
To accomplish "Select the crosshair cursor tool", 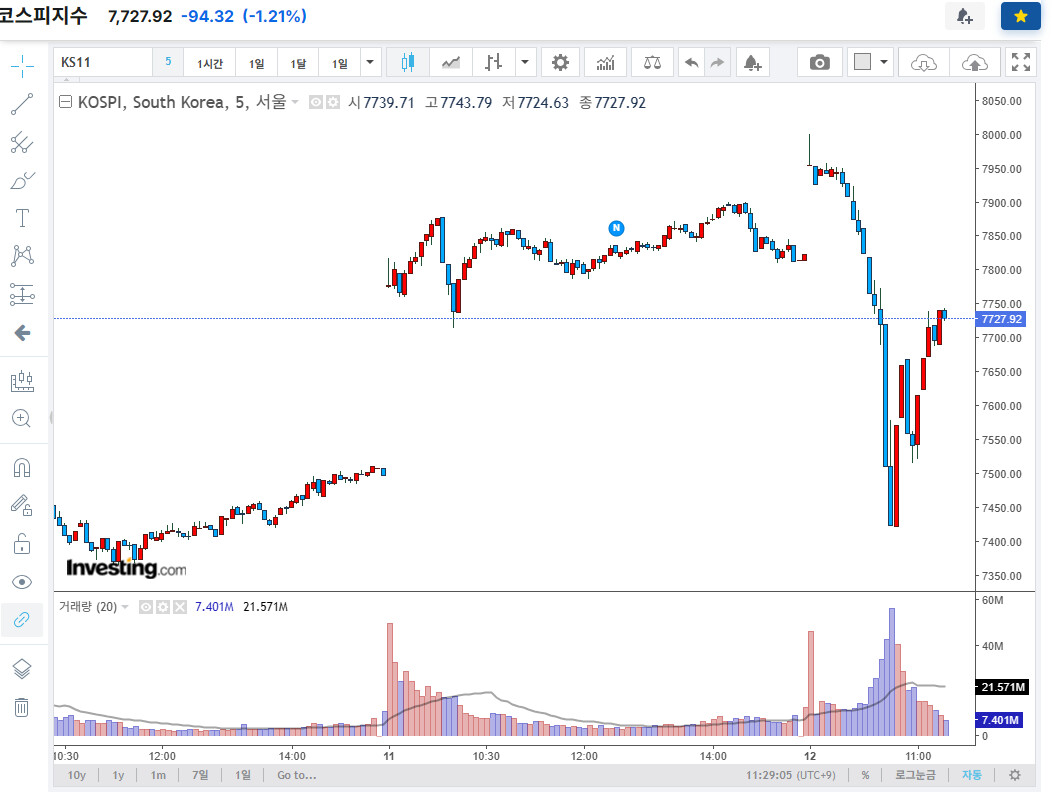I will point(22,66).
